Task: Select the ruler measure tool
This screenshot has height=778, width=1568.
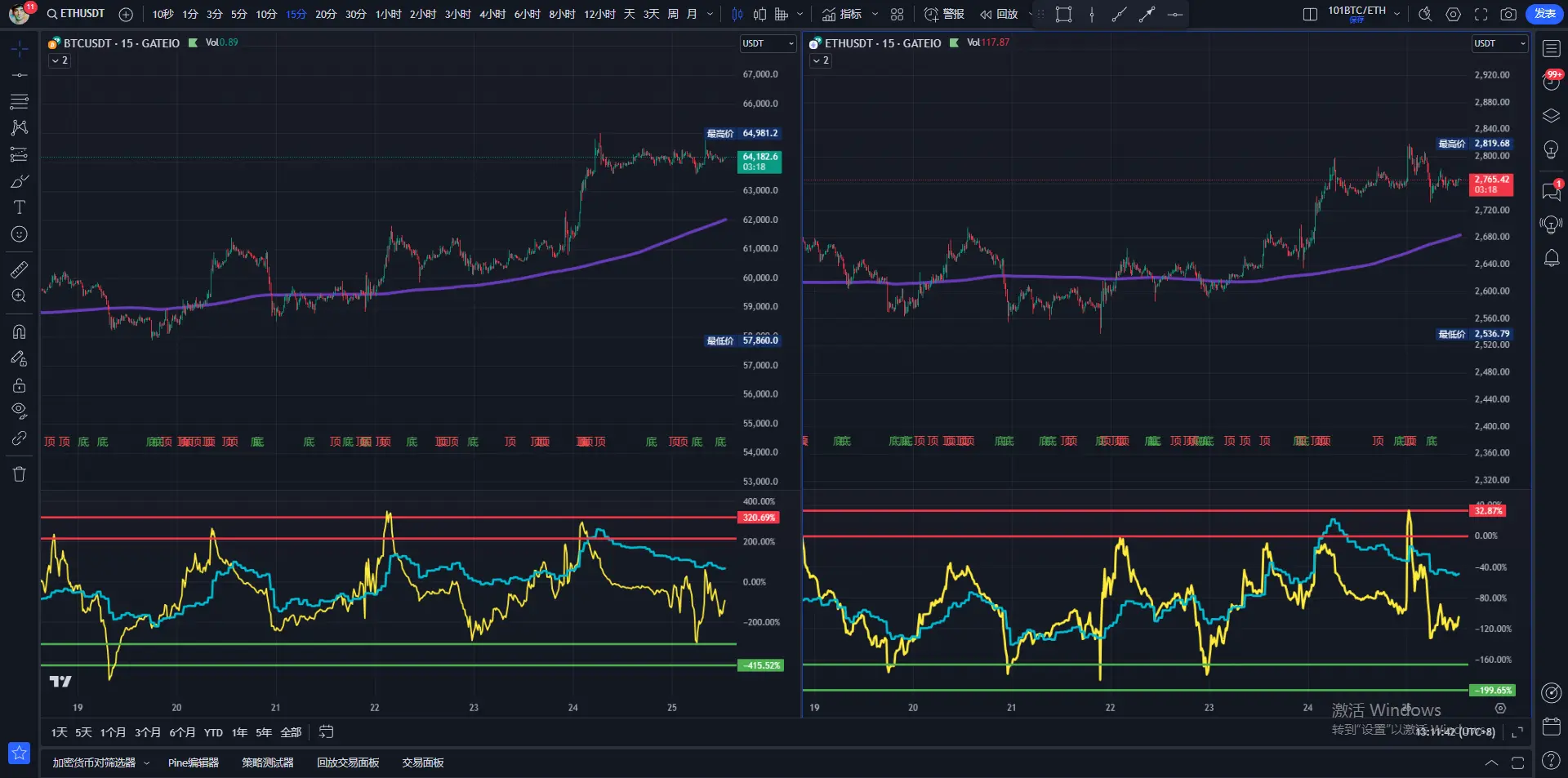Action: tap(19, 269)
